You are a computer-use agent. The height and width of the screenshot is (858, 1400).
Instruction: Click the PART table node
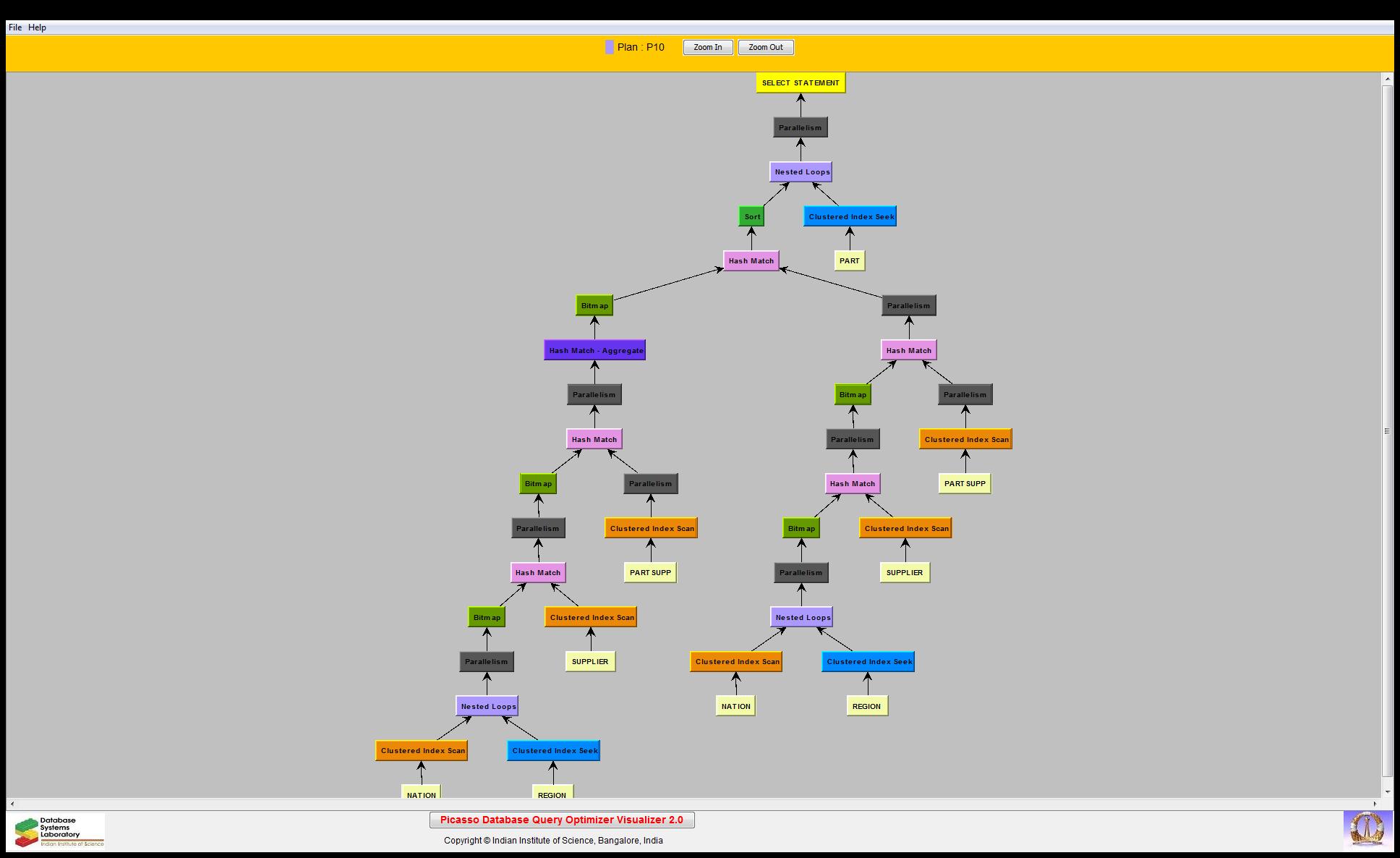pyautogui.click(x=849, y=261)
